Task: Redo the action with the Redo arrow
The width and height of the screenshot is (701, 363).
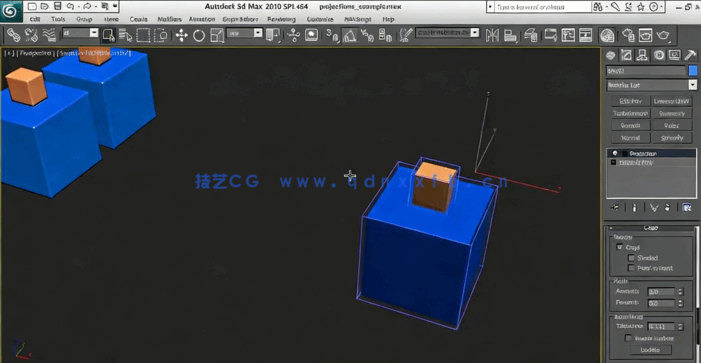Action: coord(87,6)
